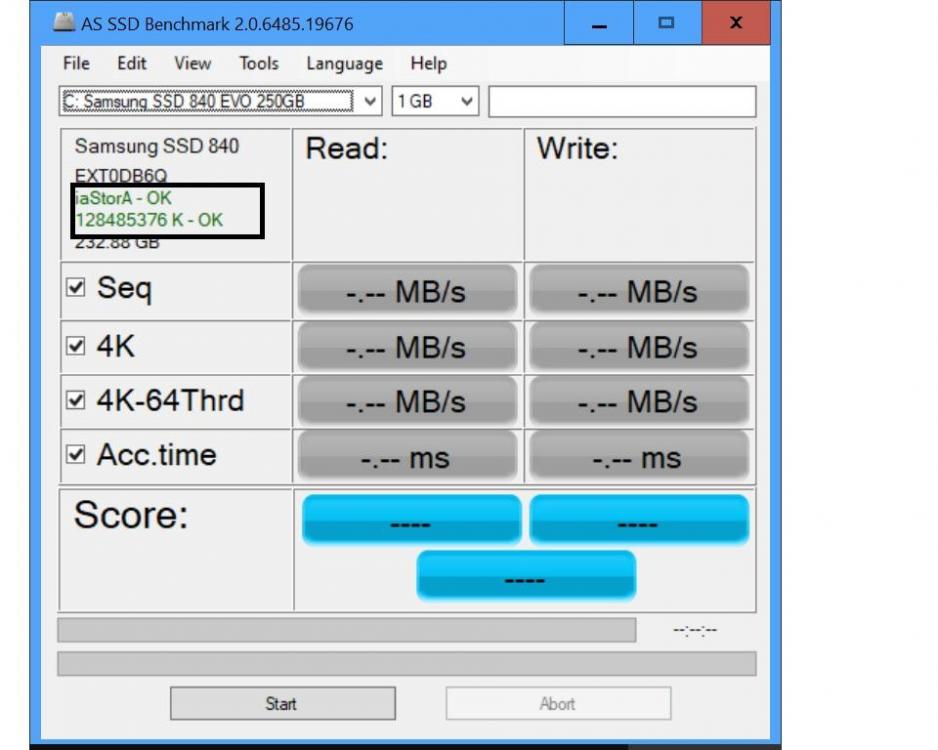The height and width of the screenshot is (750, 938).
Task: Click the lower progress bar
Action: [x=407, y=663]
